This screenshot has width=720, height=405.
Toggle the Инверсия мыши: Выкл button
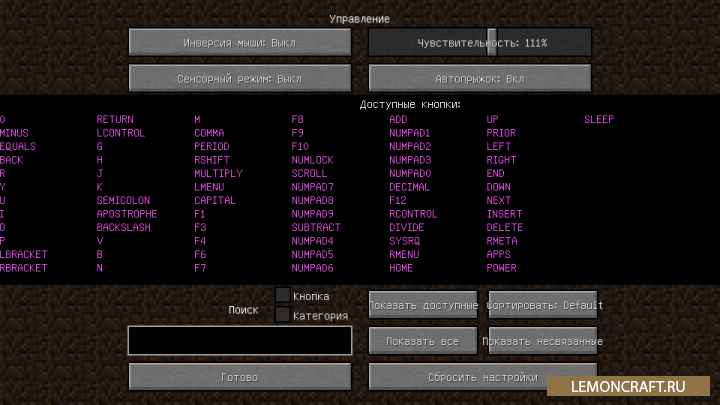tap(240, 43)
